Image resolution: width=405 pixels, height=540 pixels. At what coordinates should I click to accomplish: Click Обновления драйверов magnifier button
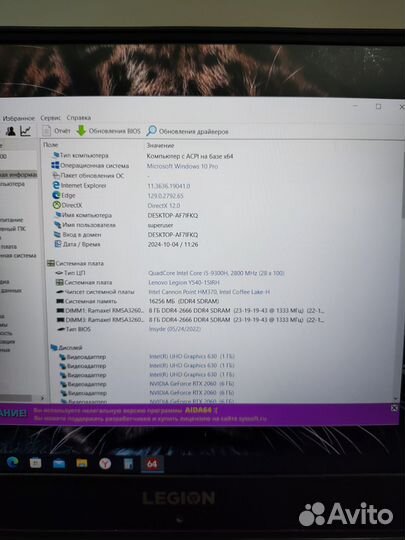[x=187, y=131]
